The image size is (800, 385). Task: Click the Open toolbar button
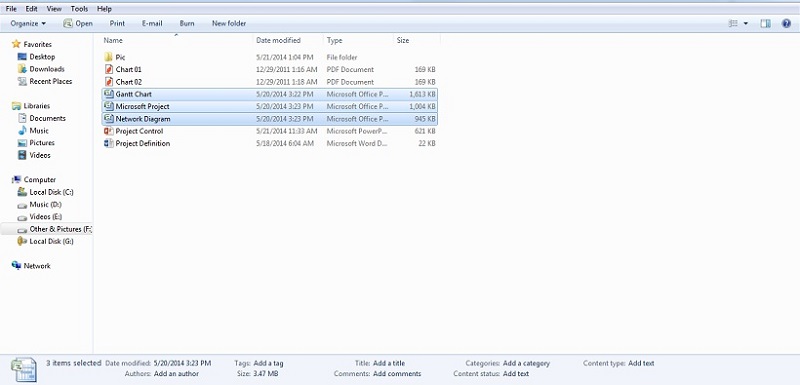78,23
